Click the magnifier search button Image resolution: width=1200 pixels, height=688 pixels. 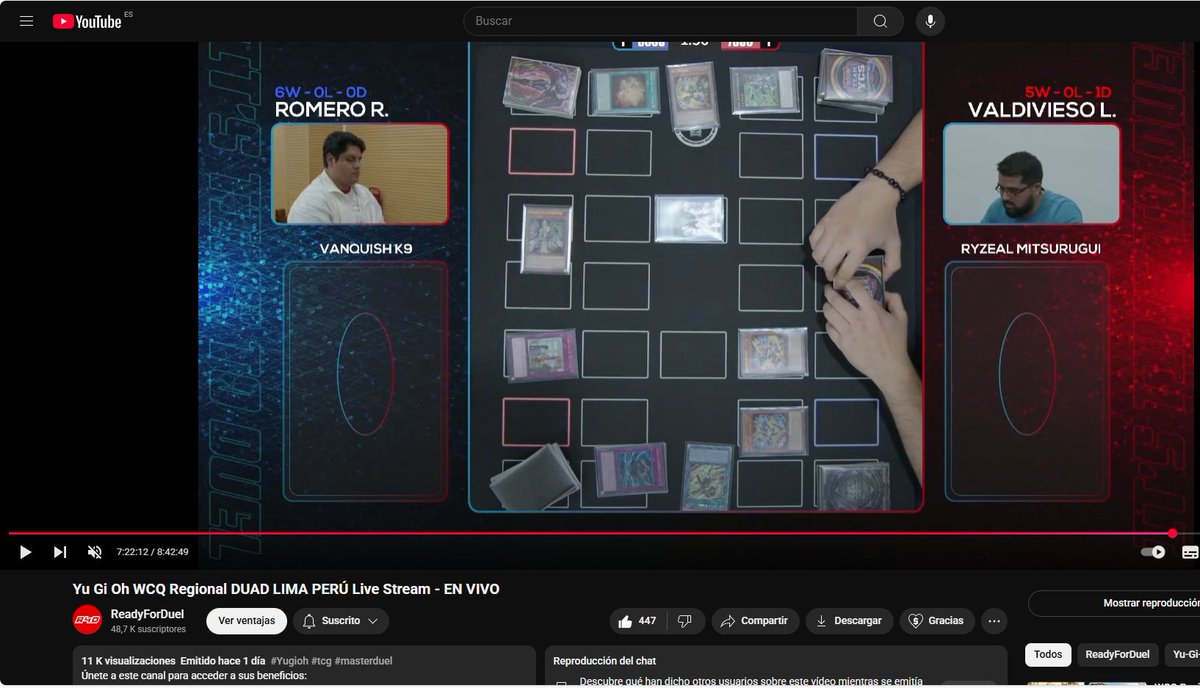click(x=880, y=21)
